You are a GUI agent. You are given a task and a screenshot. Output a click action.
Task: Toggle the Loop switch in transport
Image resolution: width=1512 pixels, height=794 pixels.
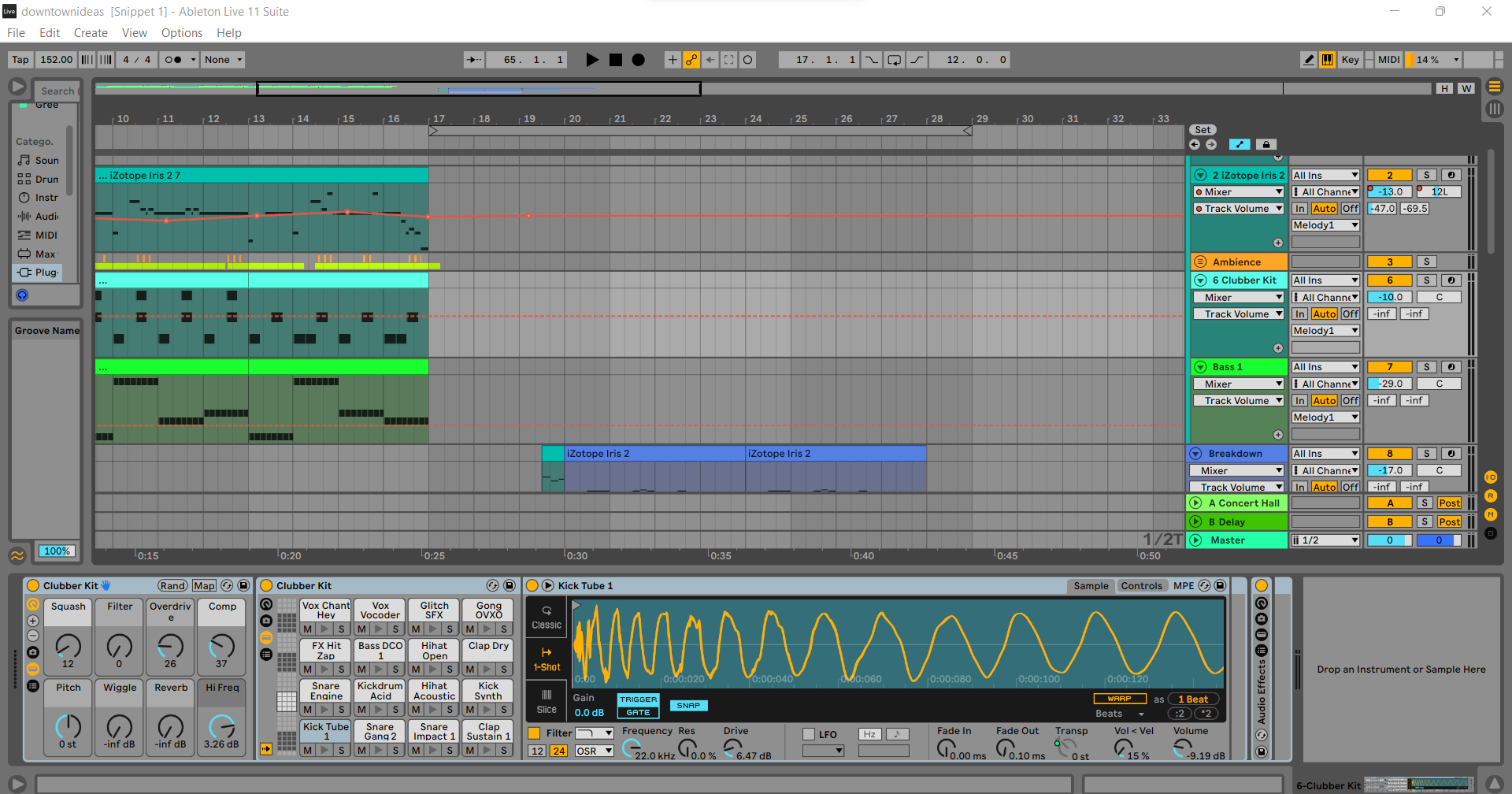click(895, 60)
